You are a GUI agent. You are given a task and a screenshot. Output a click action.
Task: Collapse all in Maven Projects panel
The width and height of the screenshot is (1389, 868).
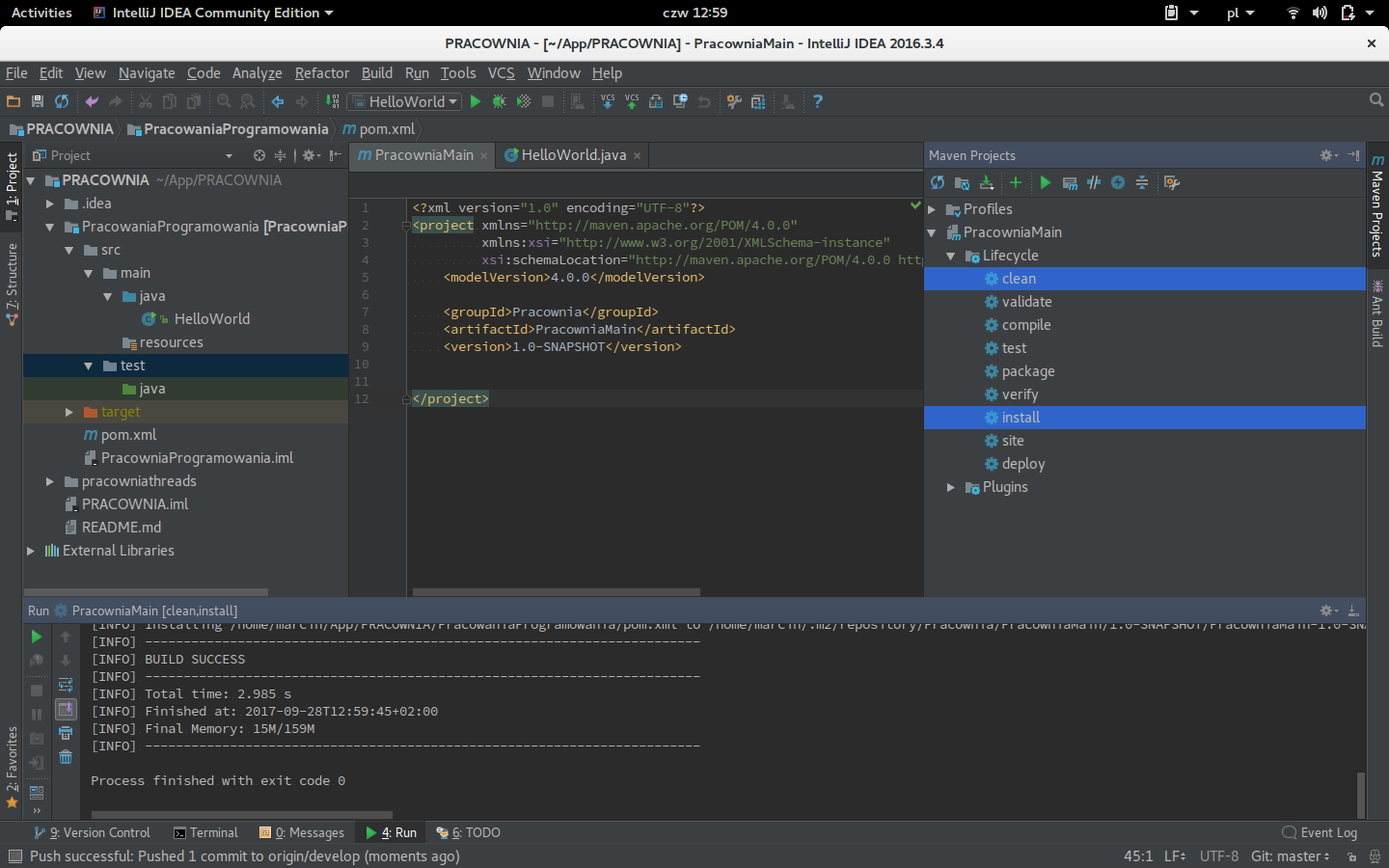[1142, 182]
